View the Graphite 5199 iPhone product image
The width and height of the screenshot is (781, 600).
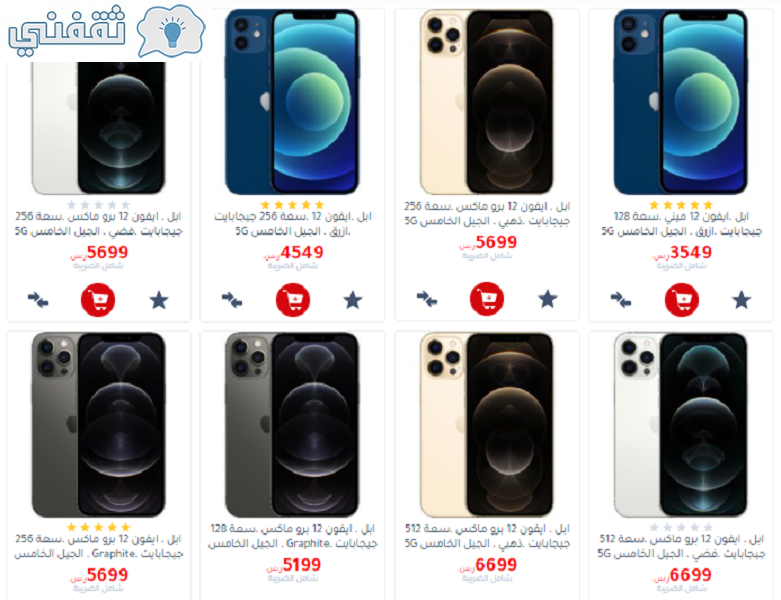pos(292,425)
